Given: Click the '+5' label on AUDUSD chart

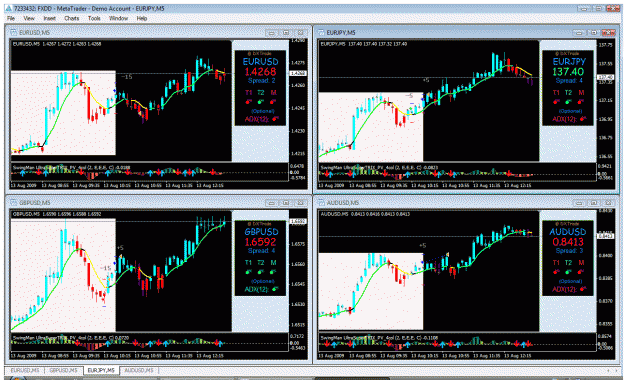Looking at the screenshot, I should (x=423, y=245).
